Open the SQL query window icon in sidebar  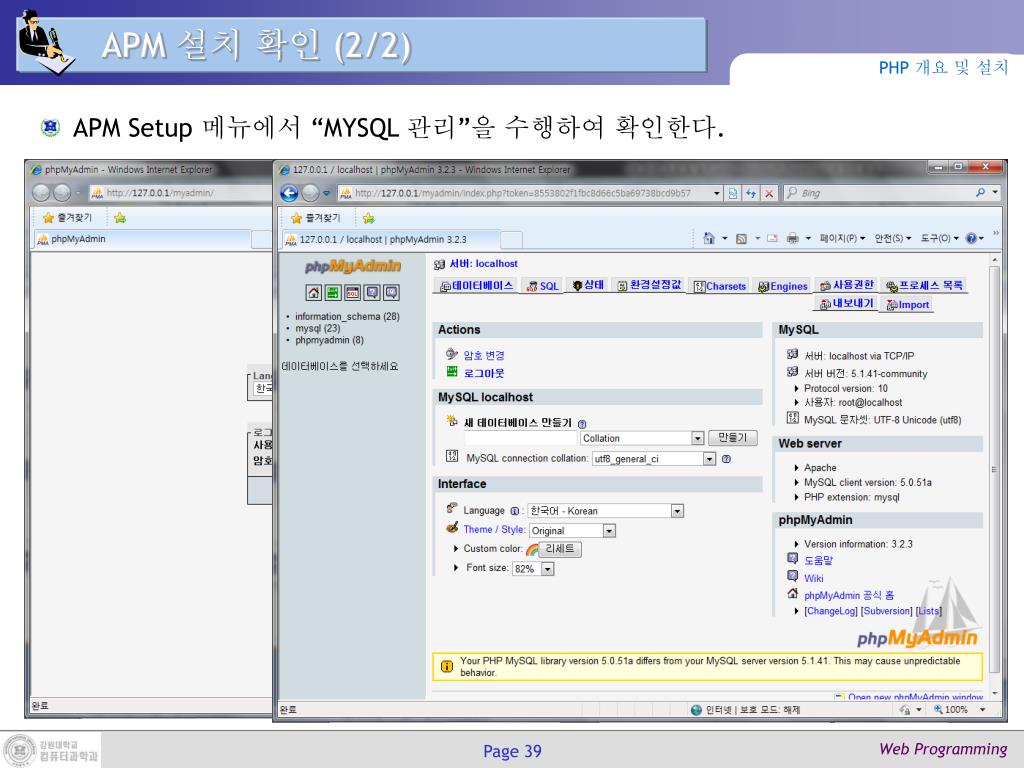pyautogui.click(x=353, y=293)
